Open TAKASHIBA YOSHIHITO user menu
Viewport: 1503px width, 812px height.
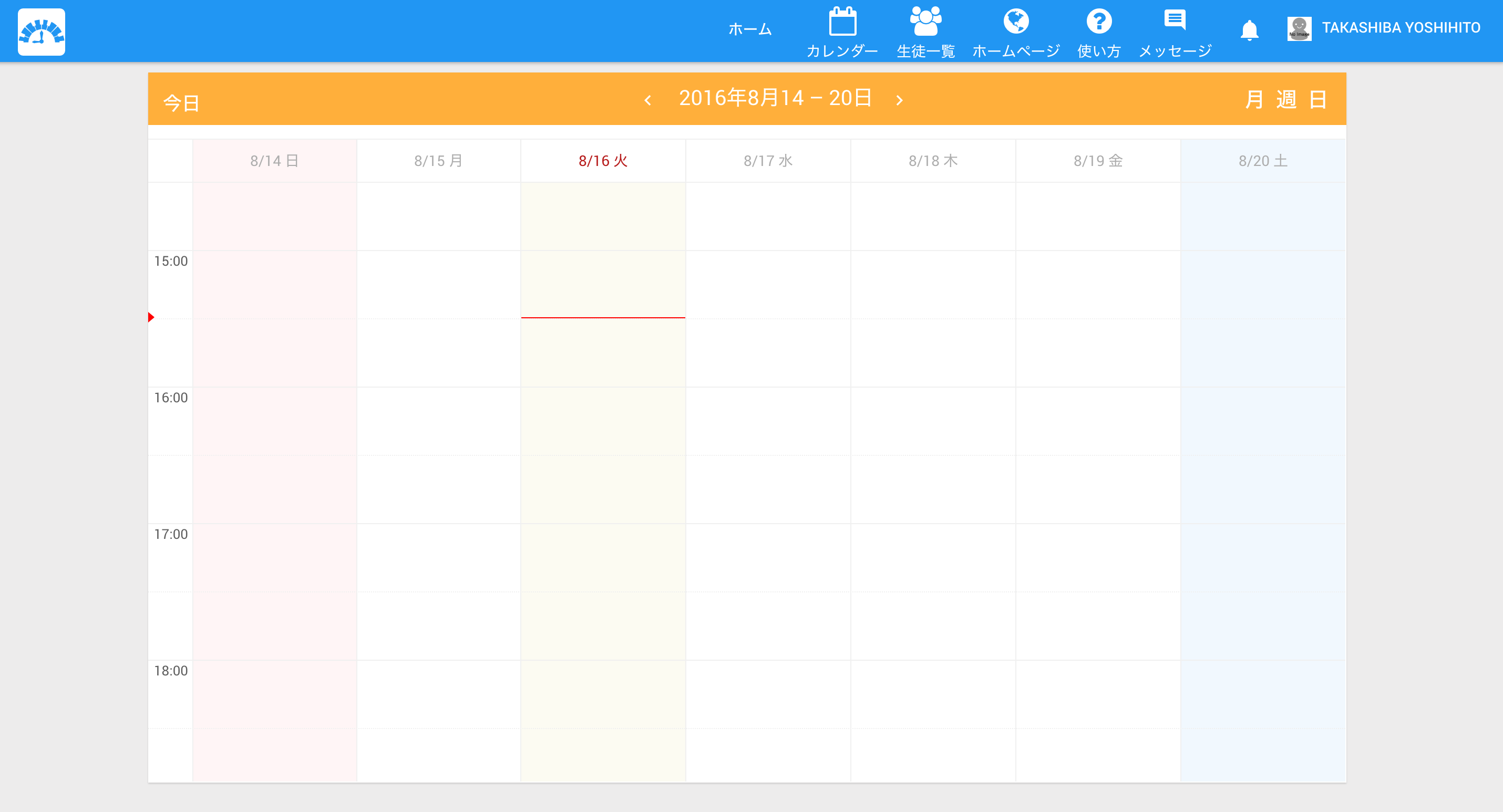point(1401,28)
